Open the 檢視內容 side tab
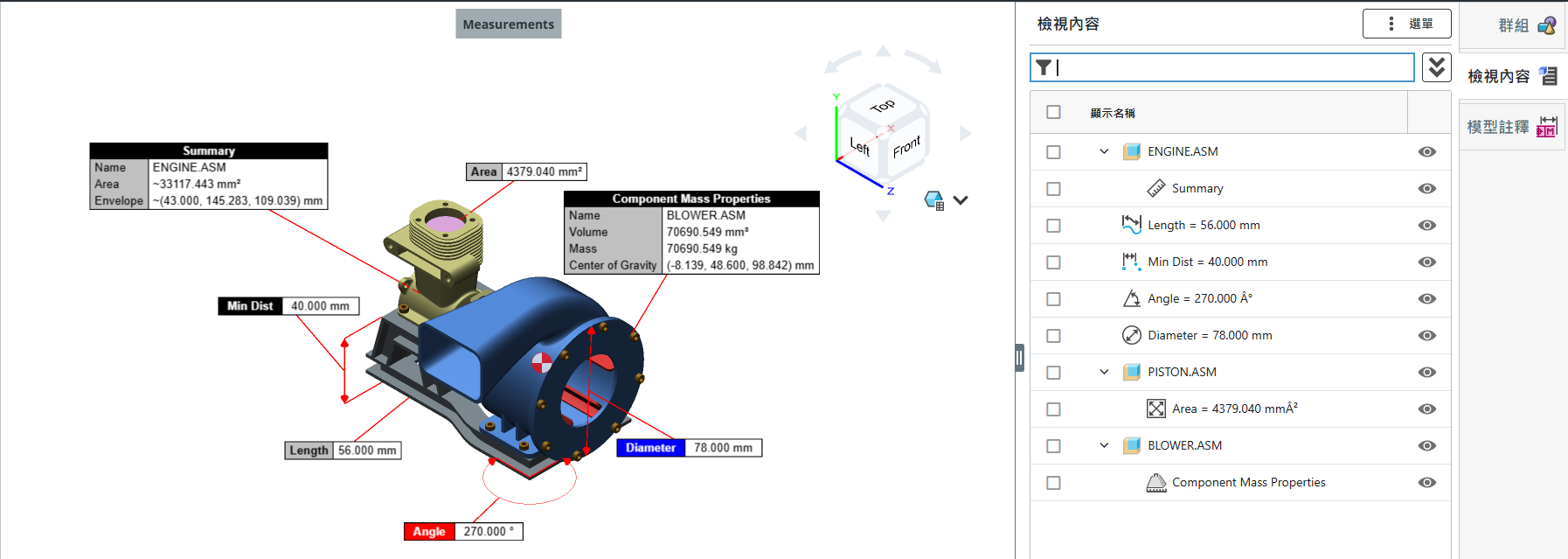The width and height of the screenshot is (1568, 559). click(x=1512, y=76)
